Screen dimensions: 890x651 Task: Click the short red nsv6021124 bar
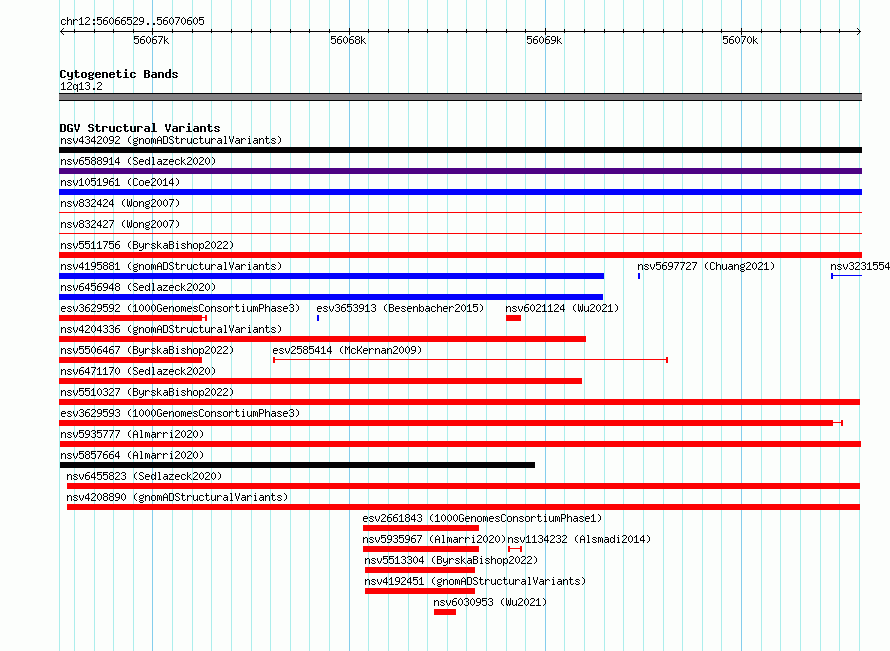point(513,318)
